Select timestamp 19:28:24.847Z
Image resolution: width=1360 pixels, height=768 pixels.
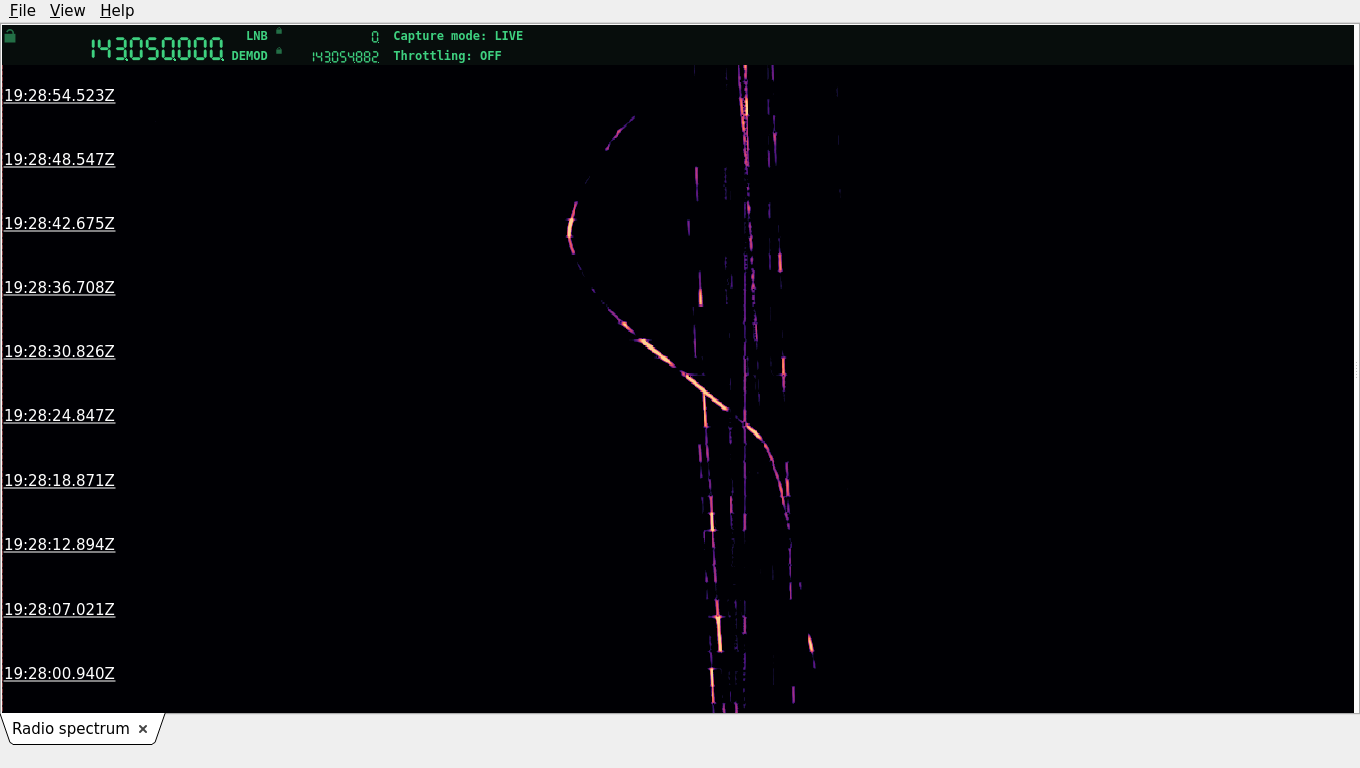(60, 415)
